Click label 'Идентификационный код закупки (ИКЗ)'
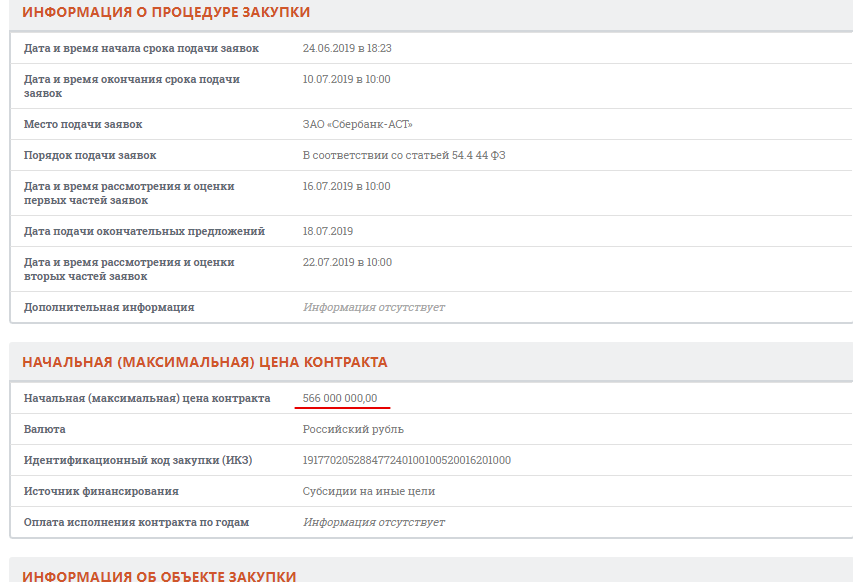This screenshot has height=582, width=853. 138,461
